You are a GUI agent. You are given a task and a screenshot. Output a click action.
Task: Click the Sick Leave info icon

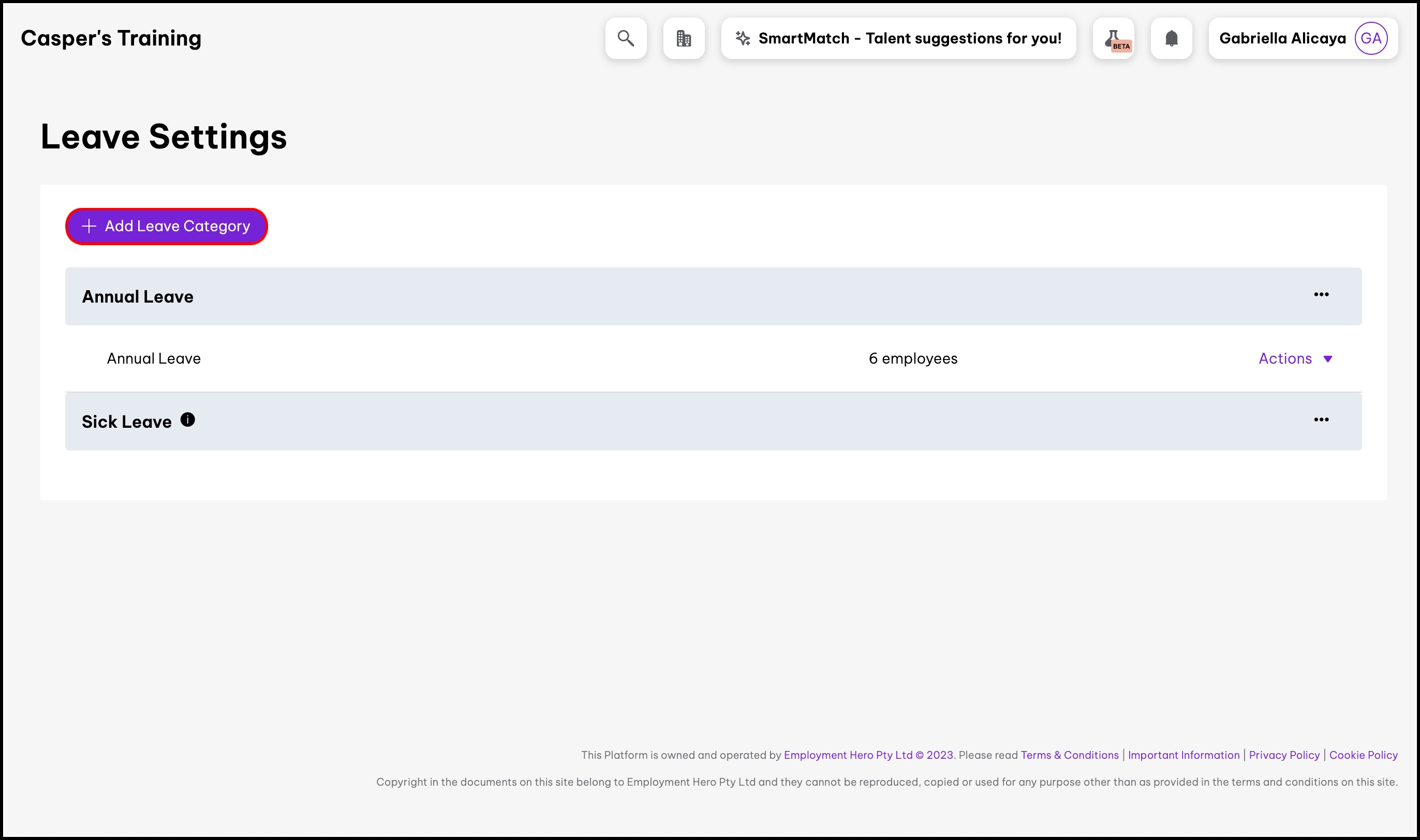pos(187,419)
